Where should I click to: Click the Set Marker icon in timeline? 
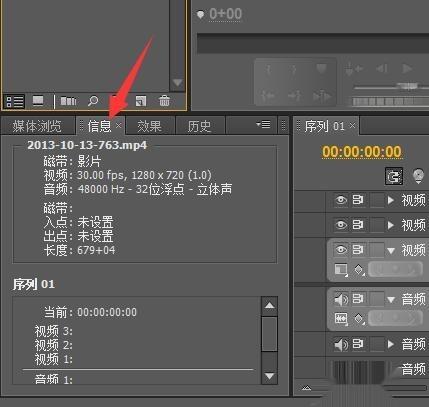(418, 176)
